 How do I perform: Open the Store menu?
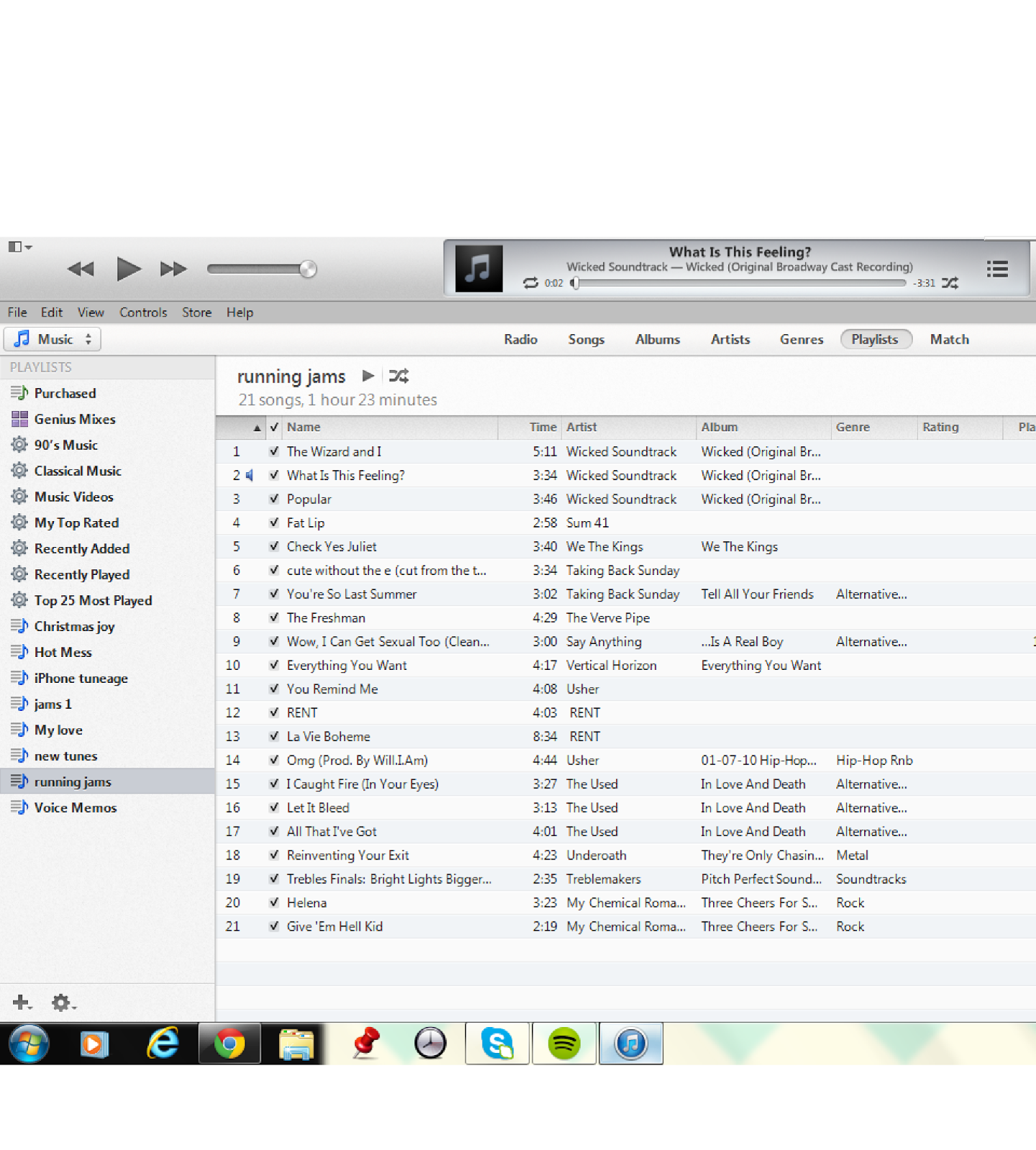196,313
